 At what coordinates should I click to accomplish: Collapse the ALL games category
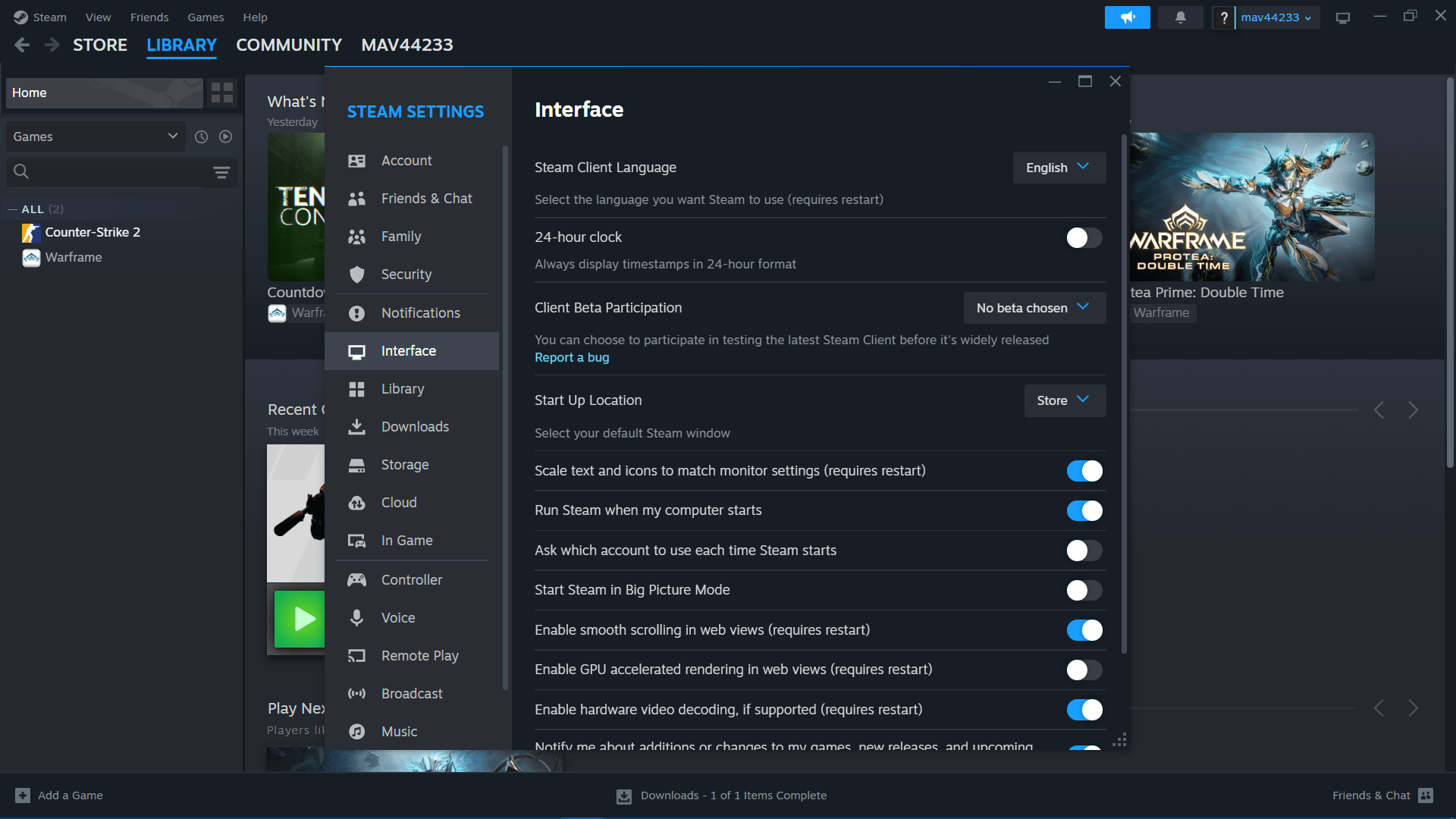pyautogui.click(x=13, y=209)
